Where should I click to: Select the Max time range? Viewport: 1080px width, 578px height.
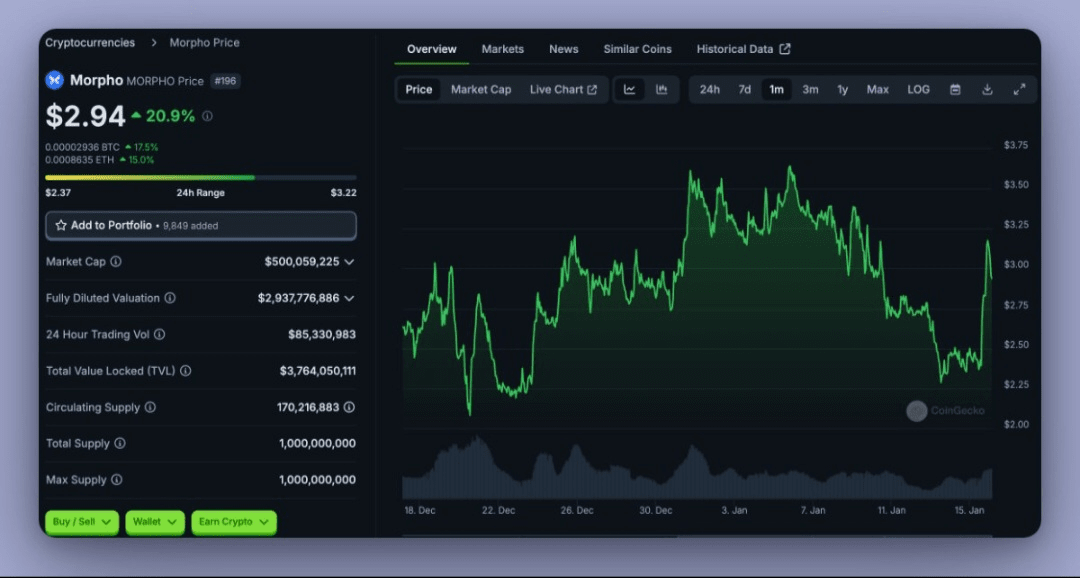[x=878, y=90]
